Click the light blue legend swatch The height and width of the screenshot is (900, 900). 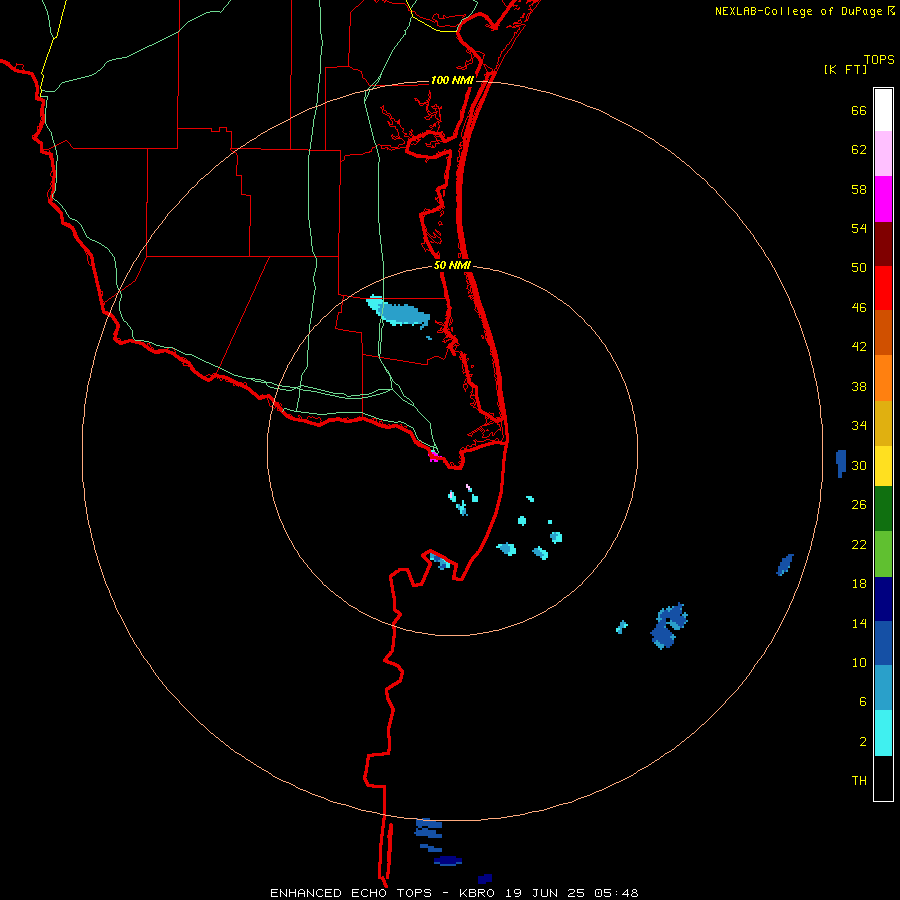[x=883, y=688]
